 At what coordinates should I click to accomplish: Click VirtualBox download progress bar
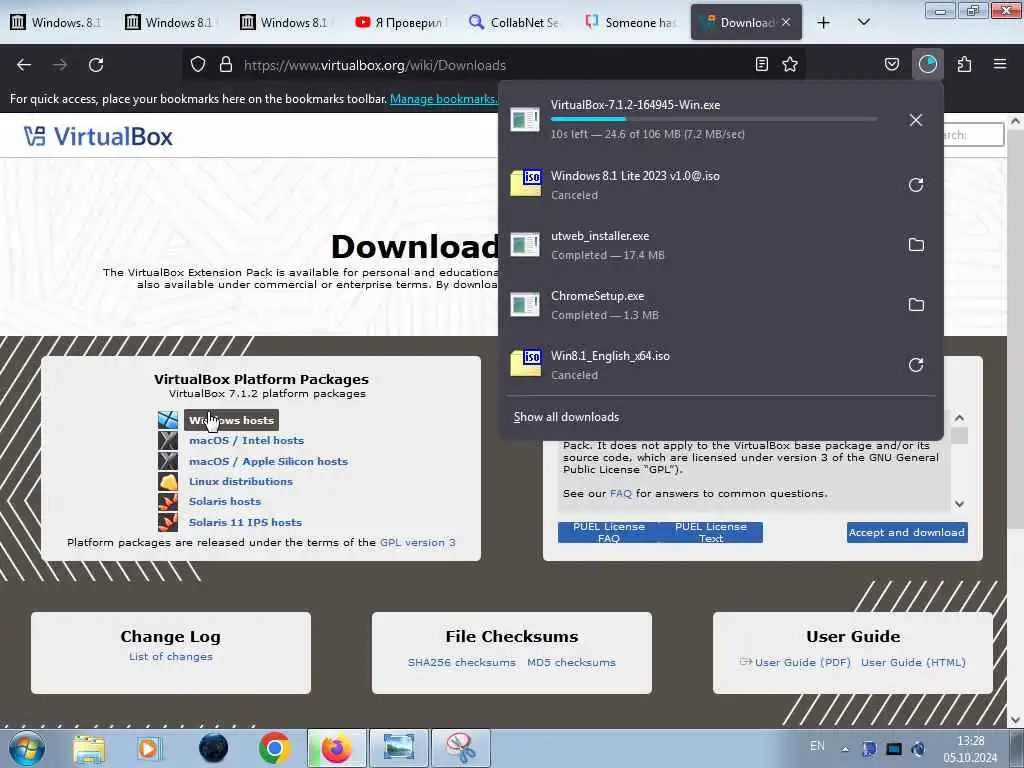pos(714,119)
